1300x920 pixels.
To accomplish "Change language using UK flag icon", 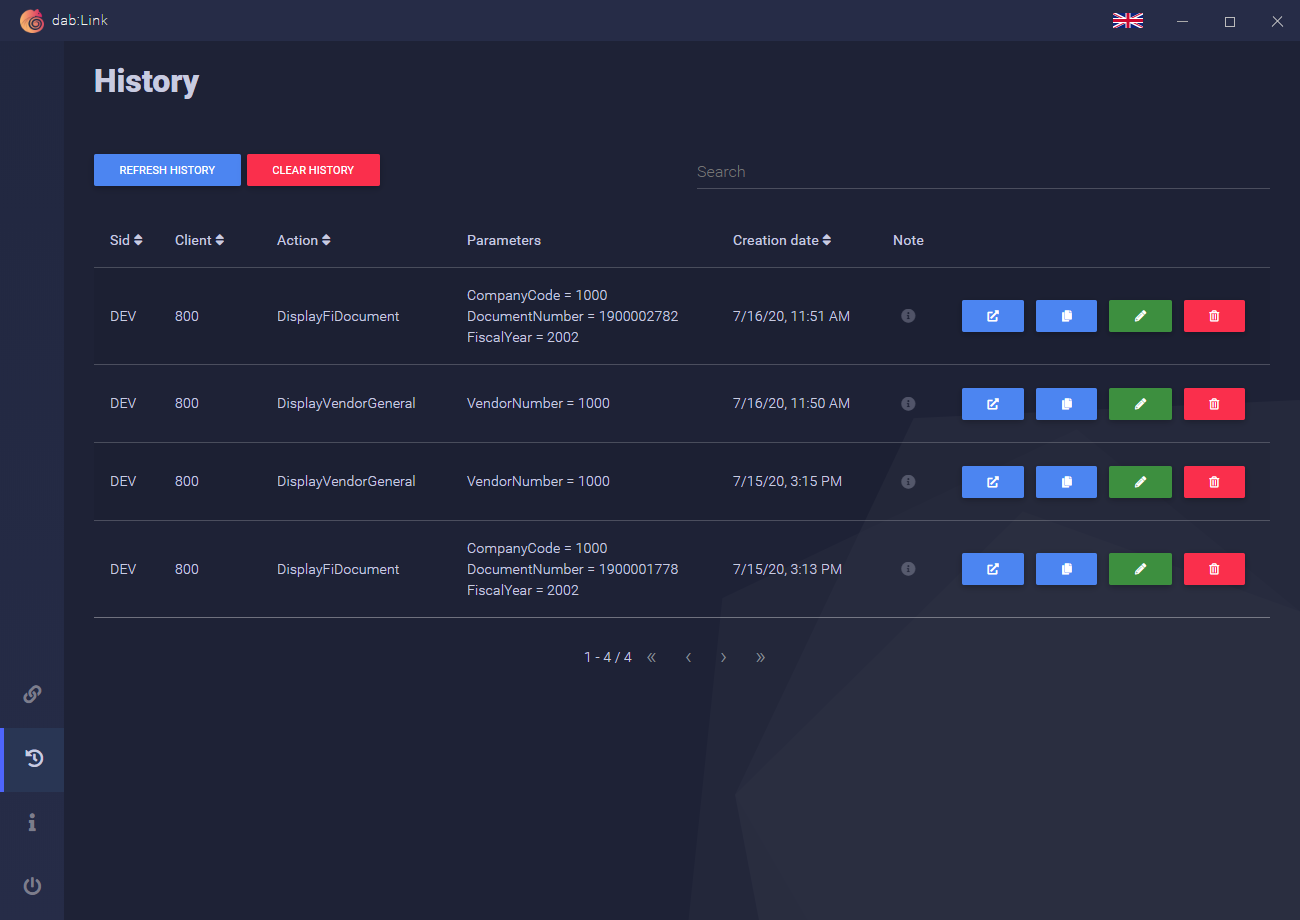I will [1127, 21].
